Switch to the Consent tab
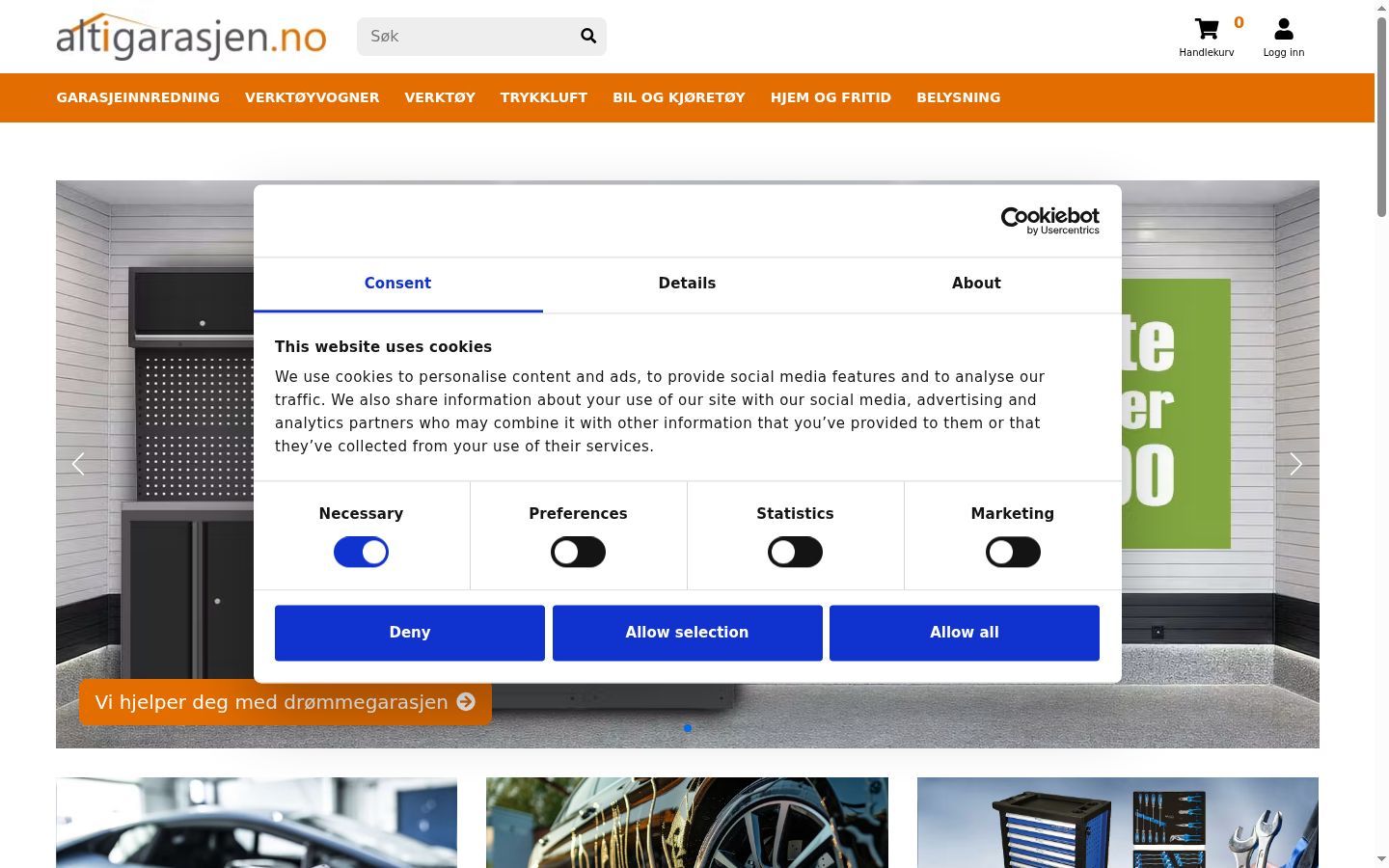The width and height of the screenshot is (1389, 868). pyautogui.click(x=397, y=284)
